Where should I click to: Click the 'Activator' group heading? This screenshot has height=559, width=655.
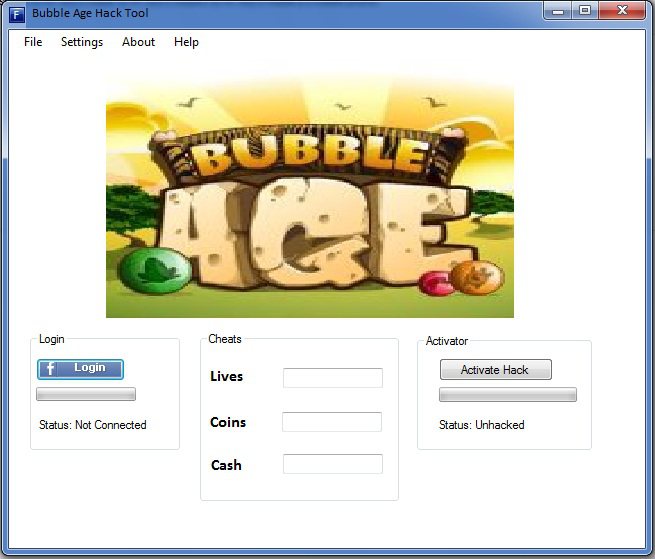pos(447,341)
